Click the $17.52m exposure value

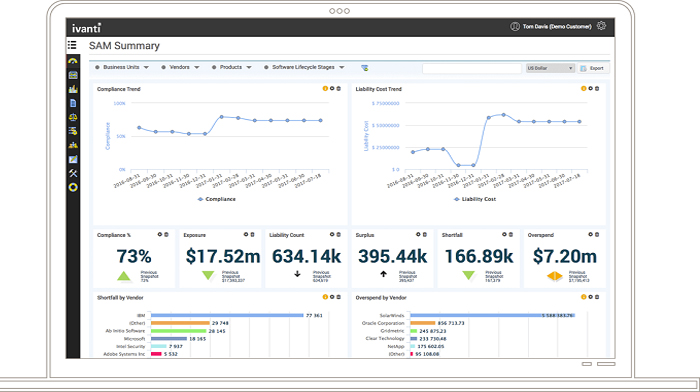[x=223, y=256]
